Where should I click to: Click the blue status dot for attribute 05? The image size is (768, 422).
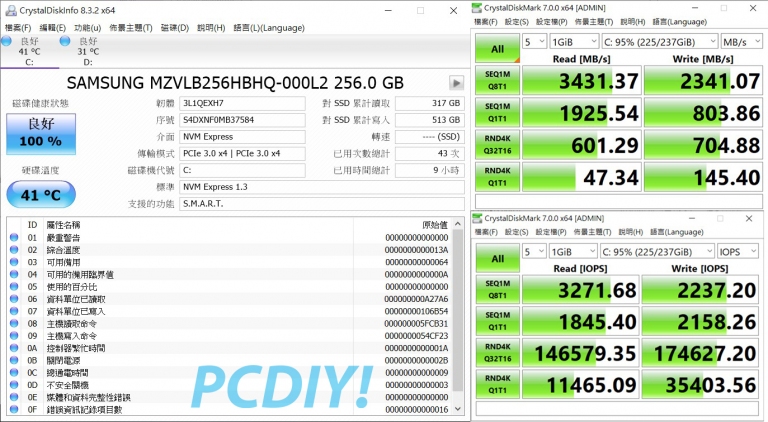pos(14,286)
